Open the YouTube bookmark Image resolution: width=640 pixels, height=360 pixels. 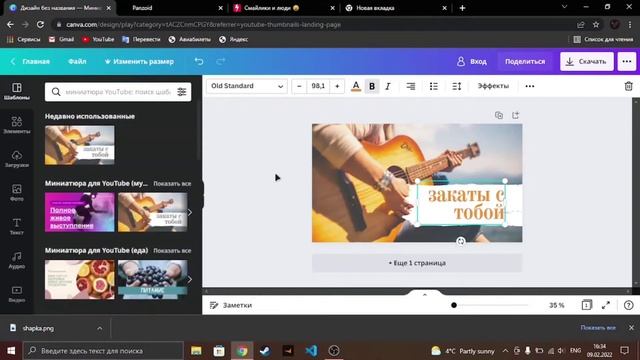98,39
